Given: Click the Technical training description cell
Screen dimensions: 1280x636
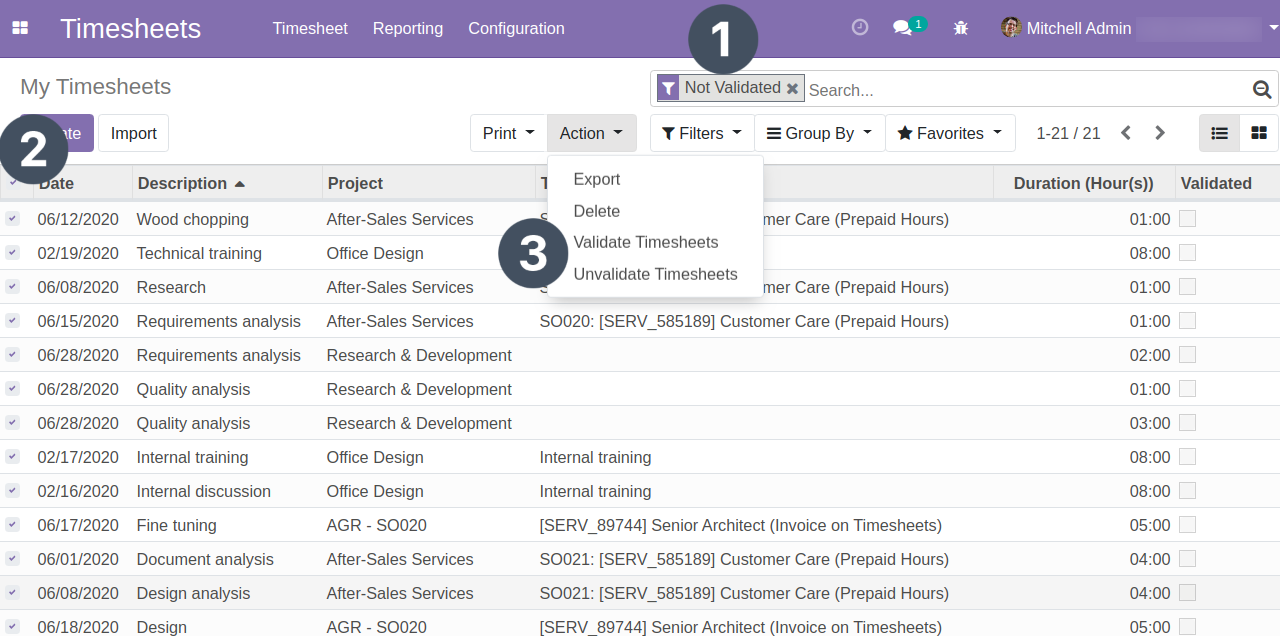Looking at the screenshot, I should [x=199, y=253].
